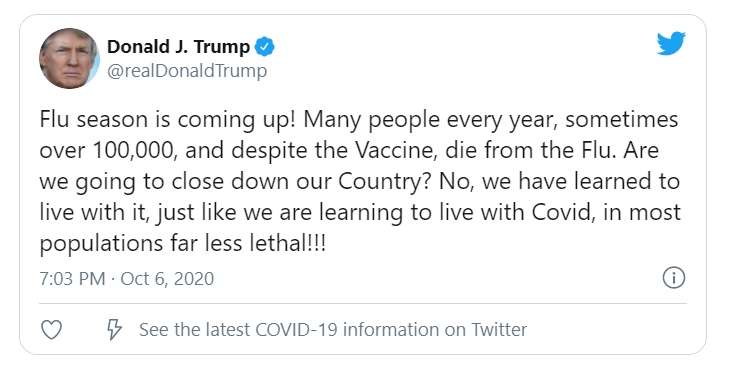Open the Donald J. Trump display name
Viewport: 731px width, 373px height.
coord(179,47)
